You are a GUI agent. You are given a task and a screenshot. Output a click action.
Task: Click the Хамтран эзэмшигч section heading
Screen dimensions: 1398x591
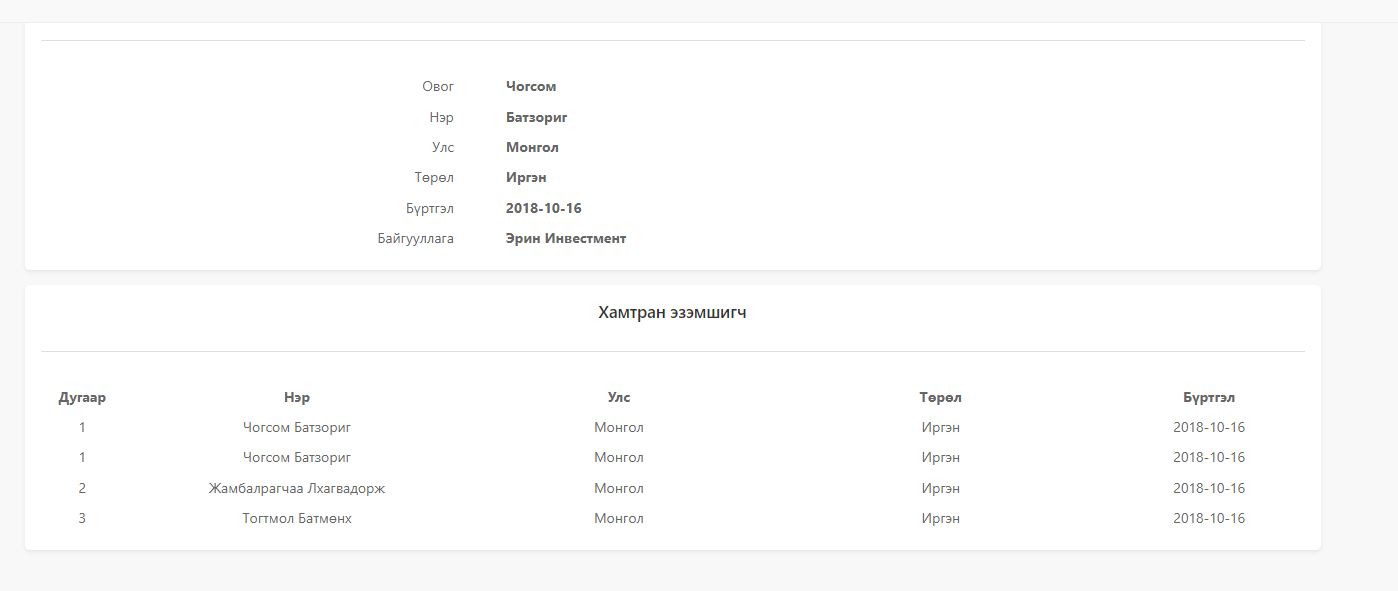pos(672,313)
